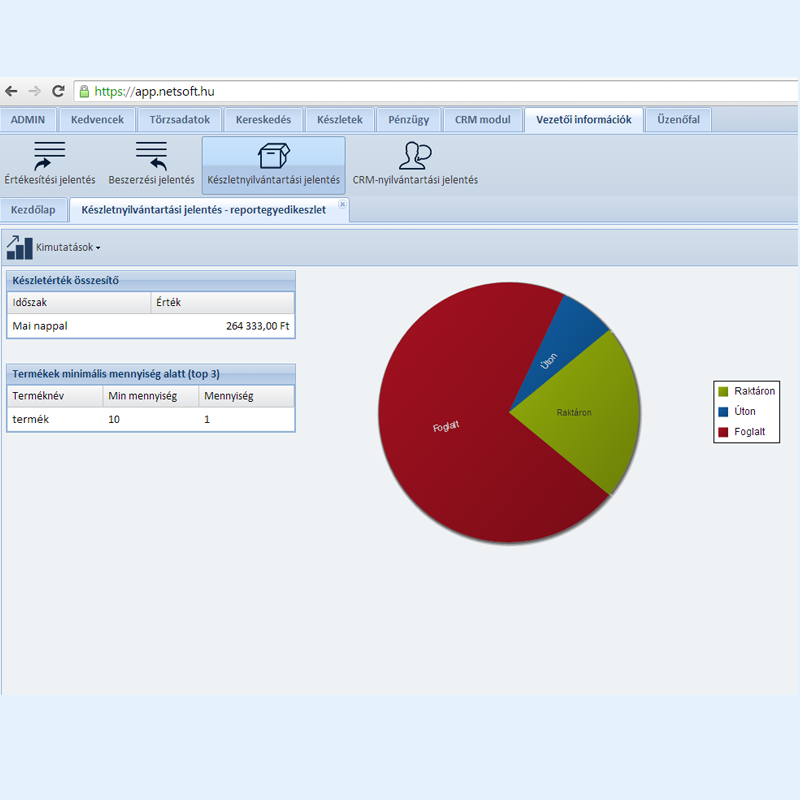Select the Üzenőfal tab
This screenshot has height=800, width=800.
[x=678, y=120]
